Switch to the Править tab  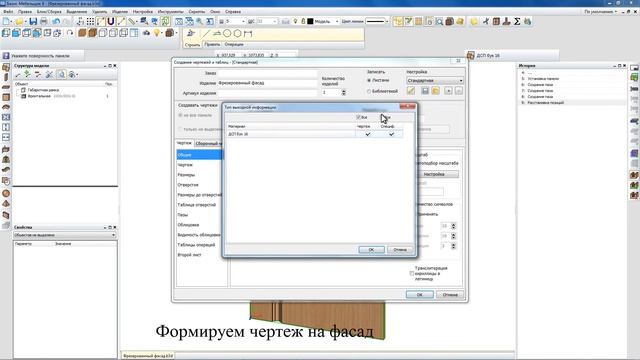[x=212, y=44]
